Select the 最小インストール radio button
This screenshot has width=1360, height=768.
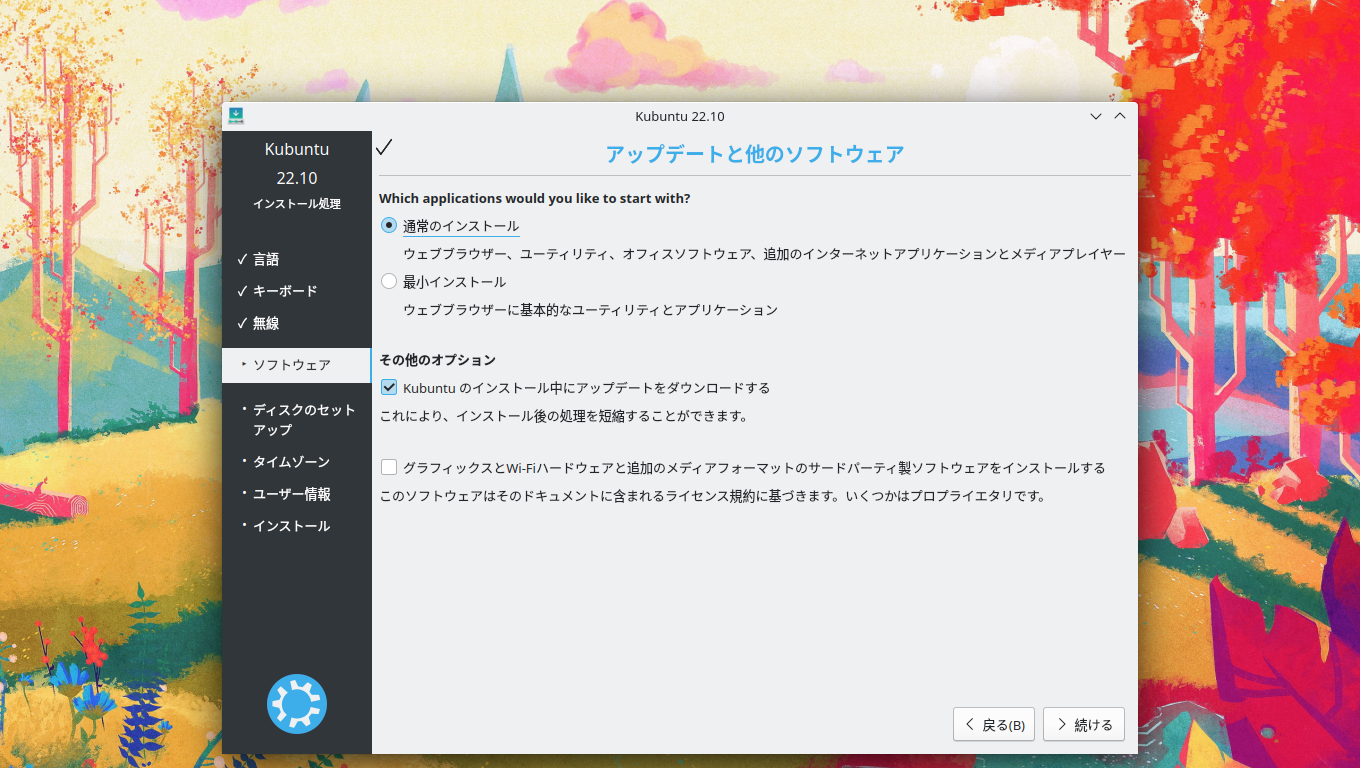(x=389, y=282)
